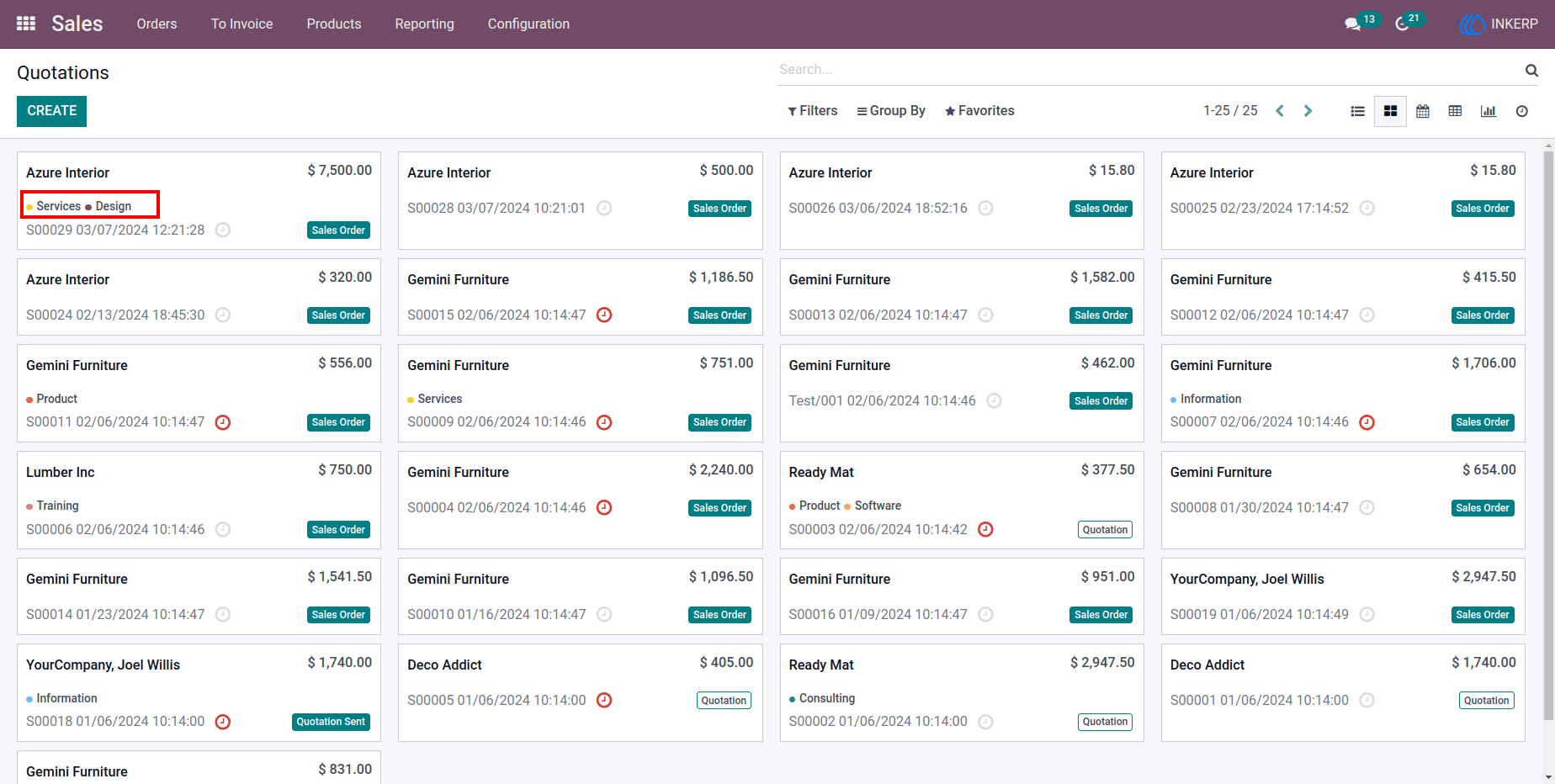Screen dimensions: 1555x784
Task: Click activity clock on S00028 card
Action: pyautogui.click(x=604, y=208)
